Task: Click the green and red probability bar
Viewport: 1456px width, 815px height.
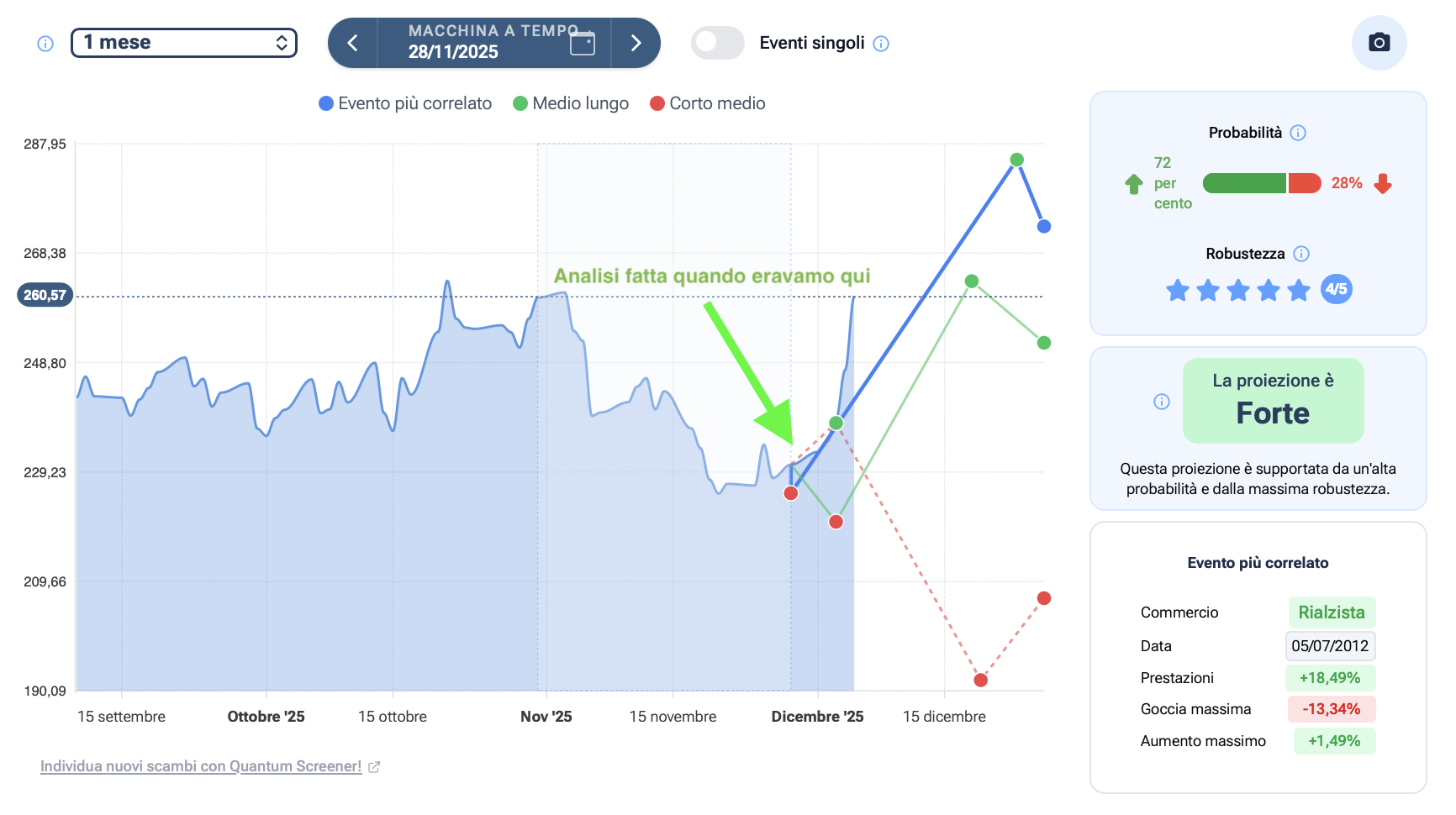Action: 1261,183
